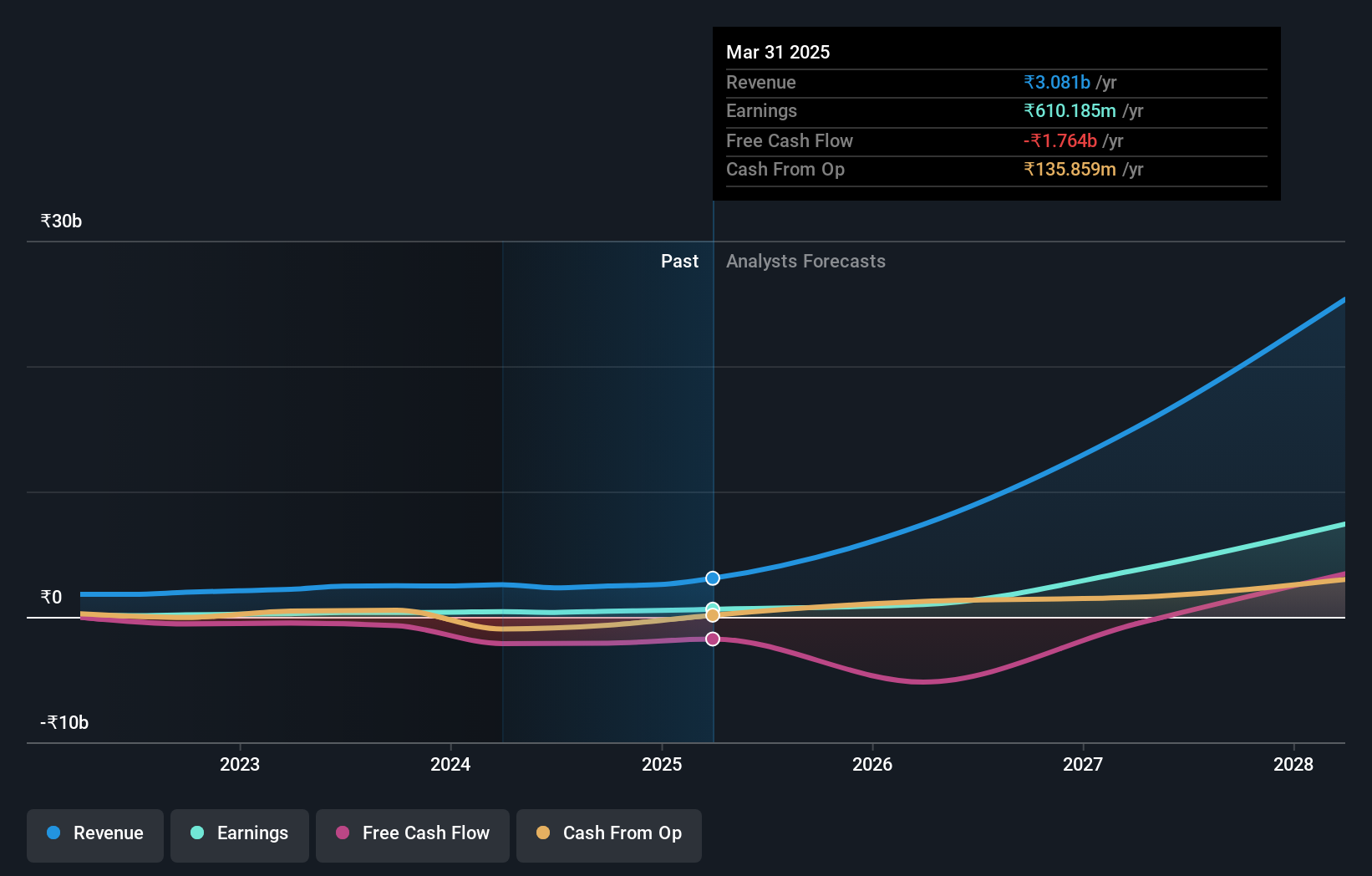Click the Free Cash Flow data point marker
This screenshot has height=876, width=1372.
713,639
